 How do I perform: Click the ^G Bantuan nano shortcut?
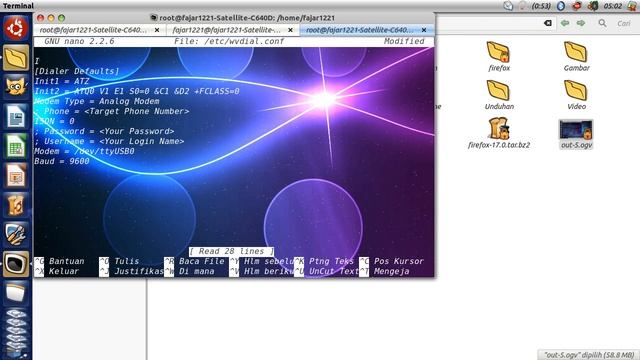click(60, 261)
